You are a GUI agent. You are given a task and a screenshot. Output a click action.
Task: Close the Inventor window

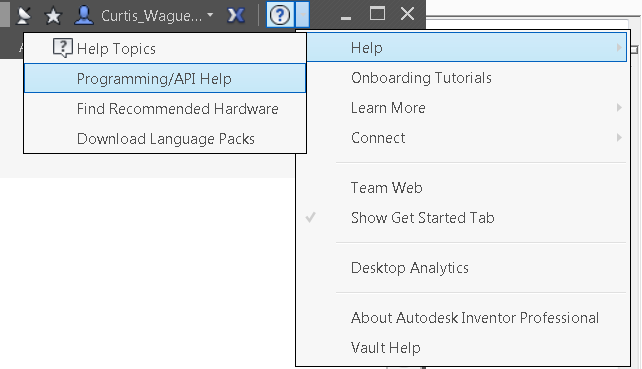pyautogui.click(x=407, y=14)
